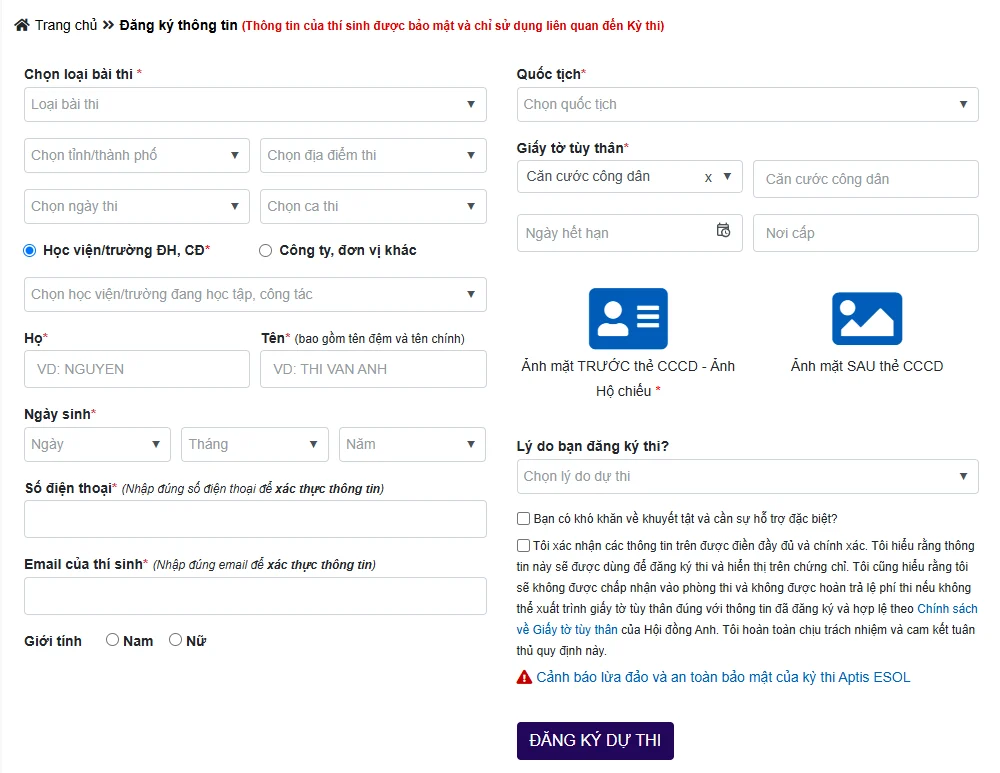The image size is (1000, 773).
Task: Expand Chọn tỉnh/thành phố dropdown
Action: coord(136,155)
